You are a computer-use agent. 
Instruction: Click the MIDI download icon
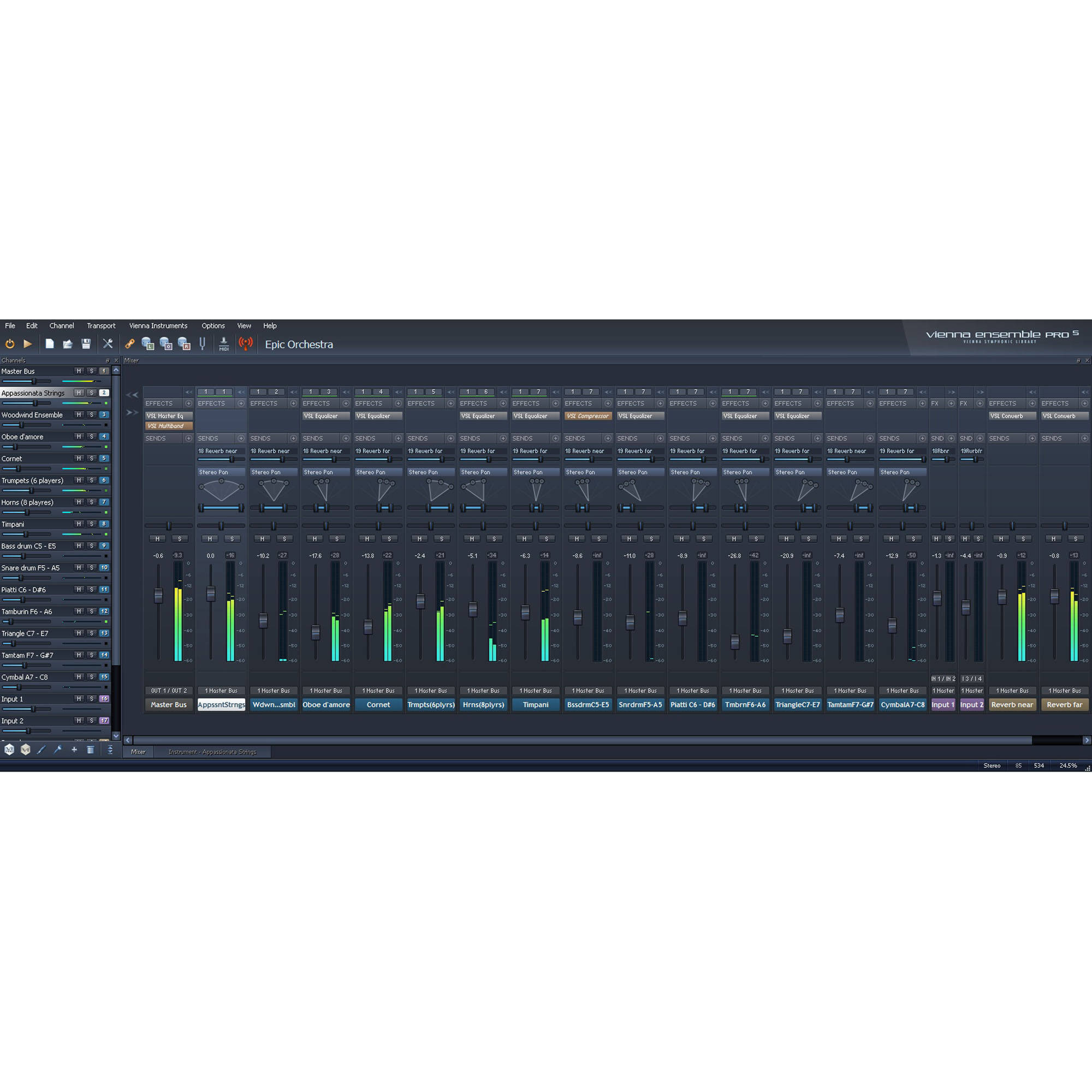tap(224, 344)
